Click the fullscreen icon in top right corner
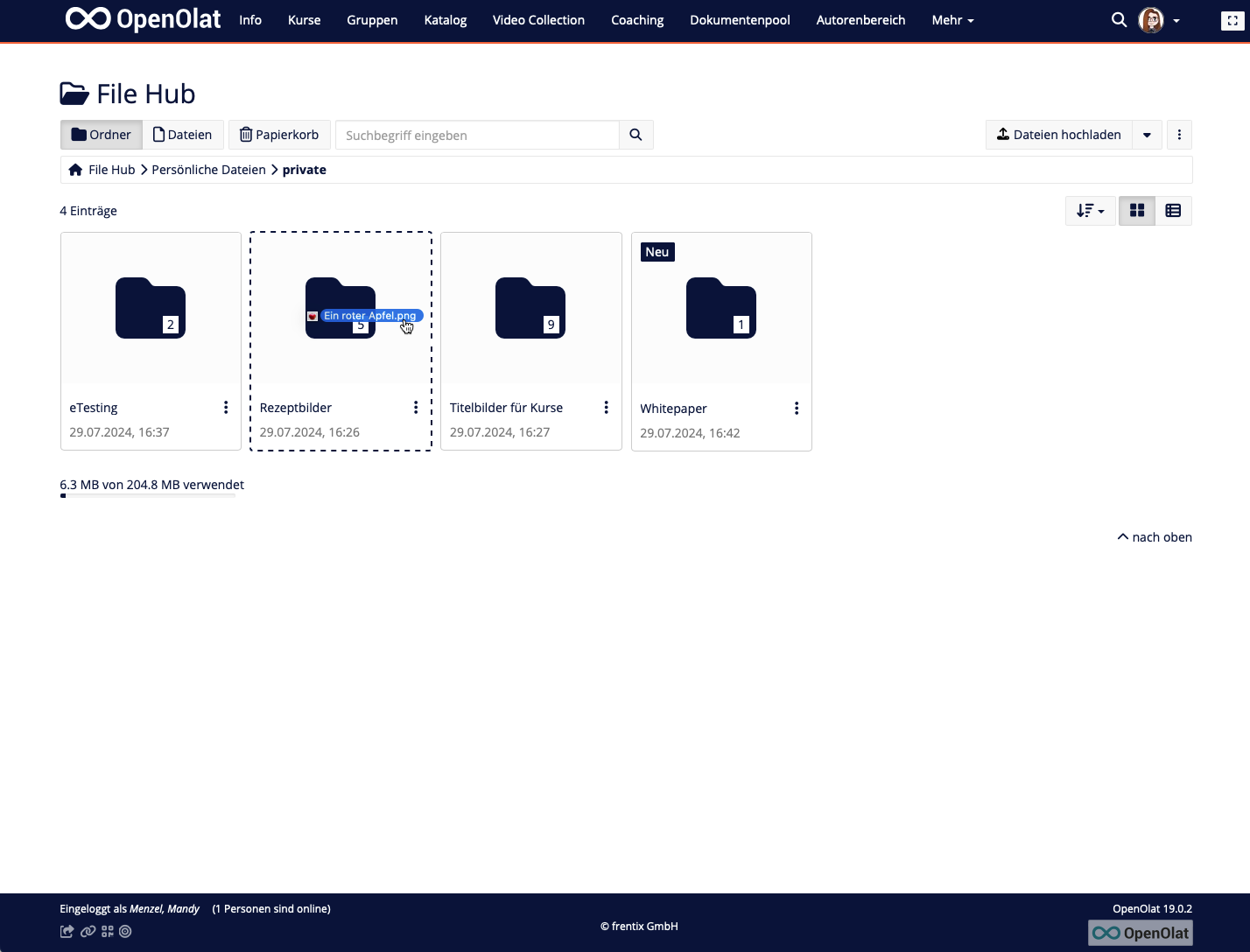The image size is (1250, 952). coord(1232,21)
